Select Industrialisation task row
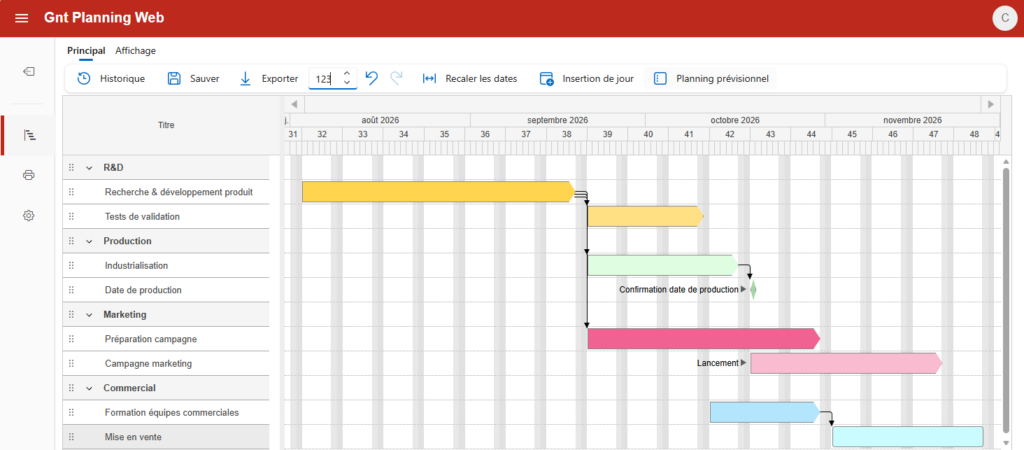This screenshot has height=450, width=1024. [166, 266]
